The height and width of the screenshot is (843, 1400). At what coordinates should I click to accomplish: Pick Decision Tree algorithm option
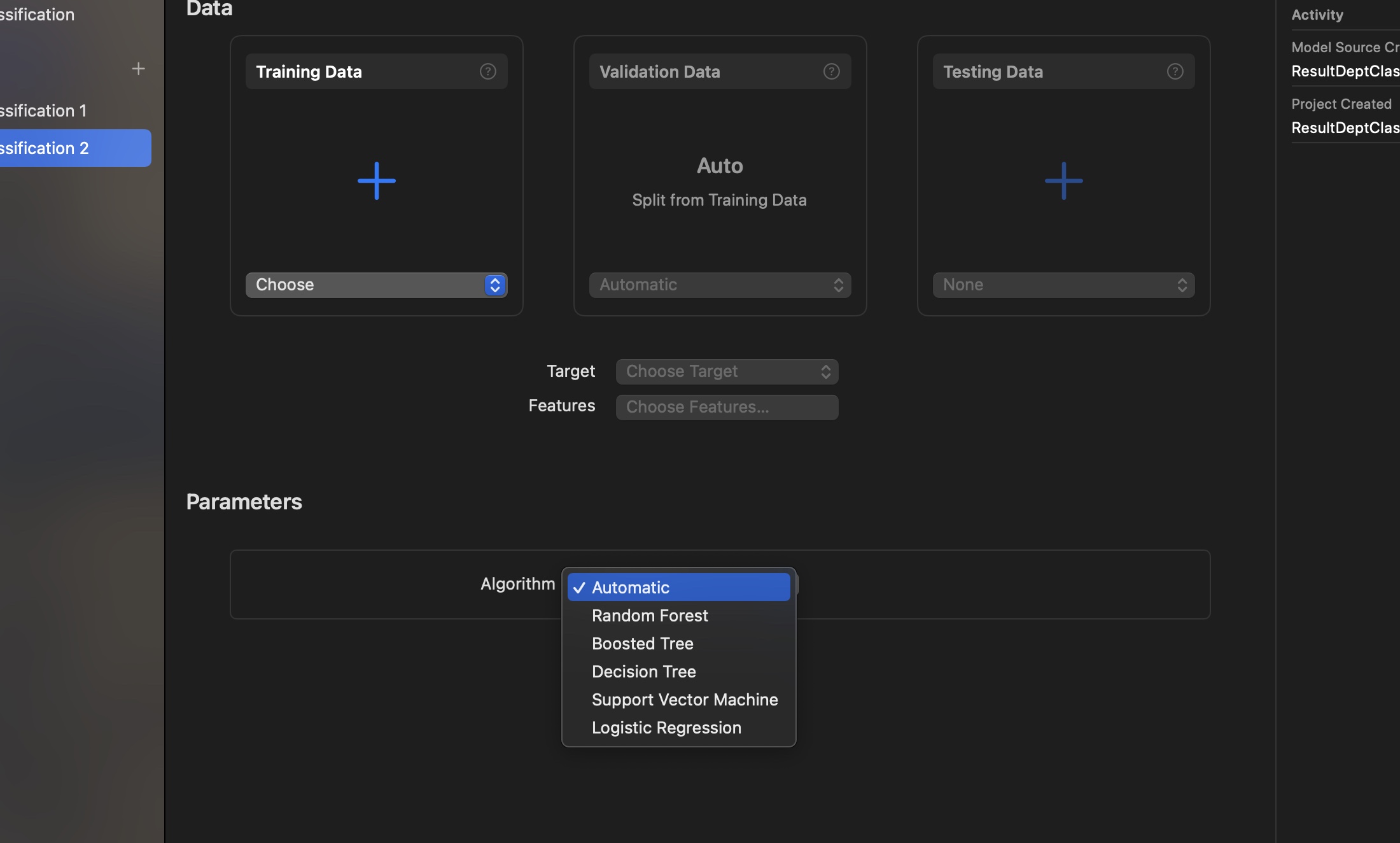tap(644, 672)
